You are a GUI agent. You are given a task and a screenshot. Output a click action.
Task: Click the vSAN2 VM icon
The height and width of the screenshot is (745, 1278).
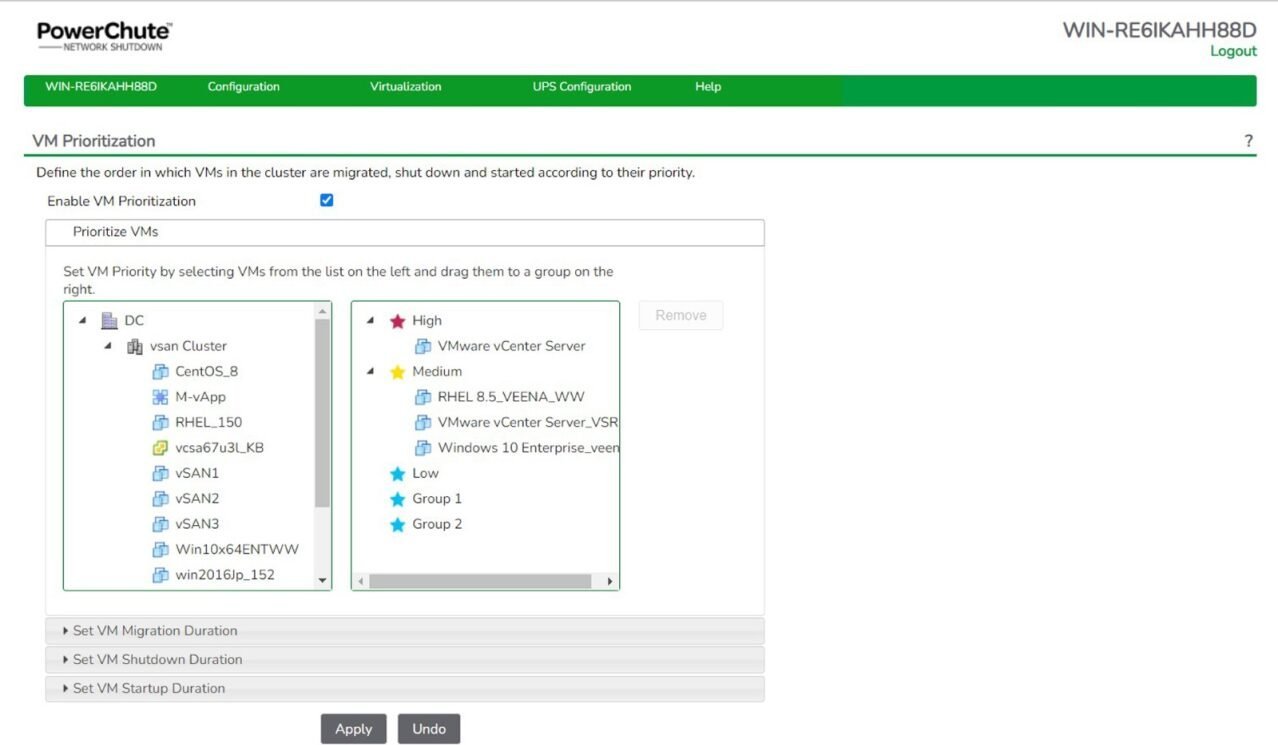point(160,499)
